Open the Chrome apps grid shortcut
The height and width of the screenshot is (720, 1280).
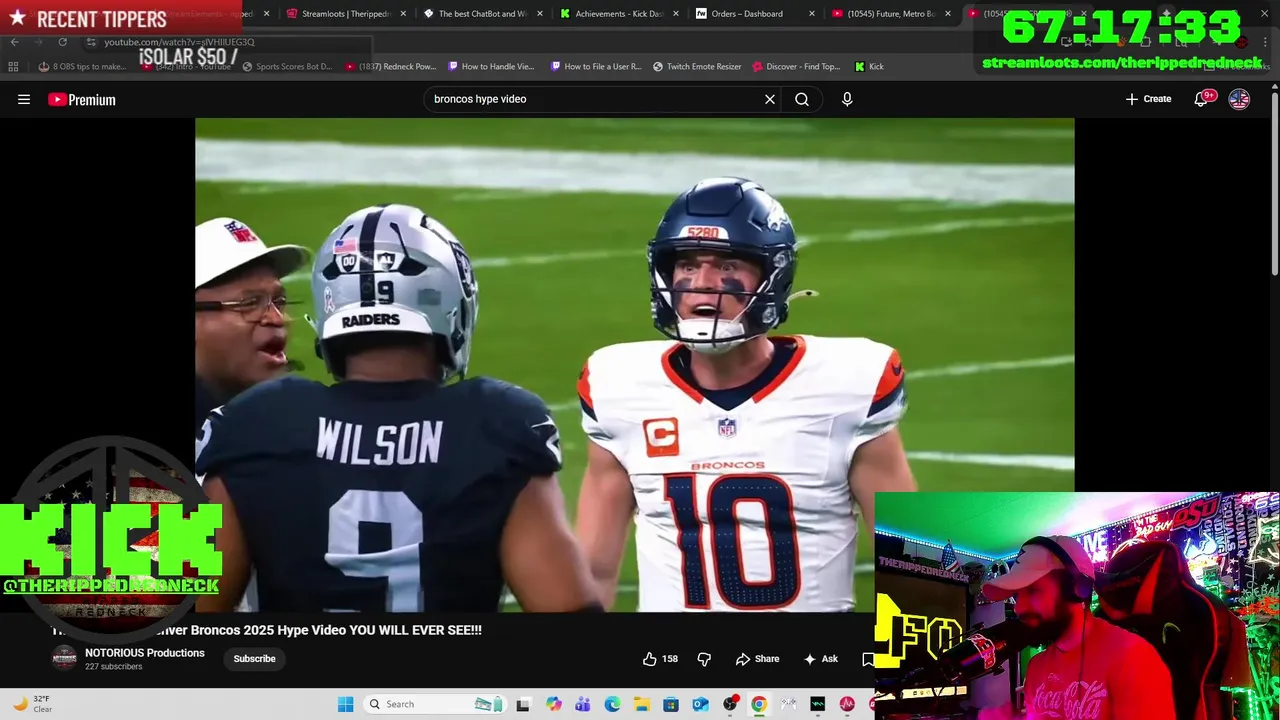click(x=13, y=66)
